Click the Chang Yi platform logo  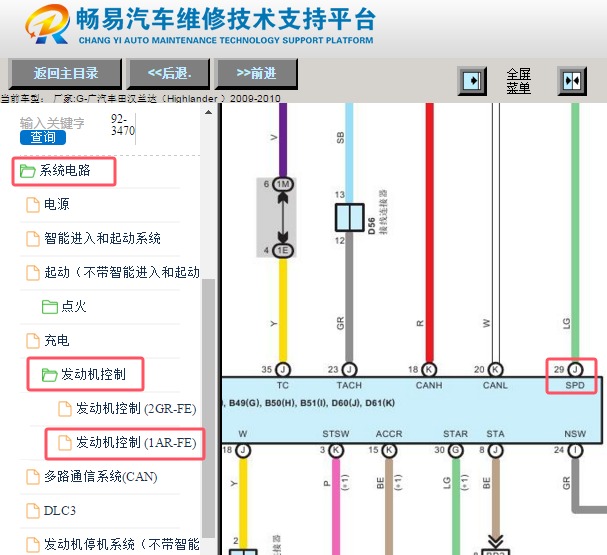coord(48,24)
